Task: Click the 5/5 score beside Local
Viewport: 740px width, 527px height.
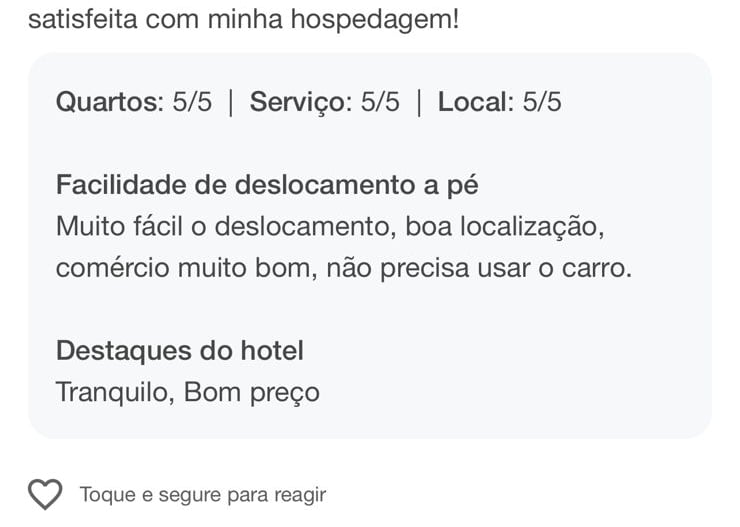Action: coord(542,102)
